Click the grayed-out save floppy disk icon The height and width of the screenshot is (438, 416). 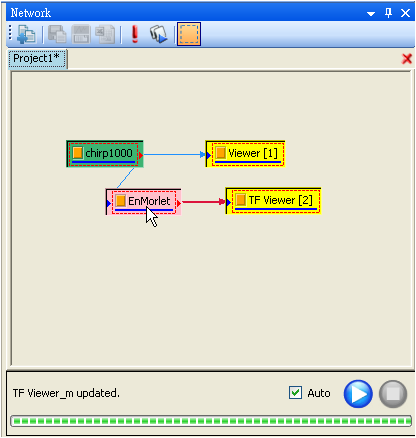(x=81, y=34)
